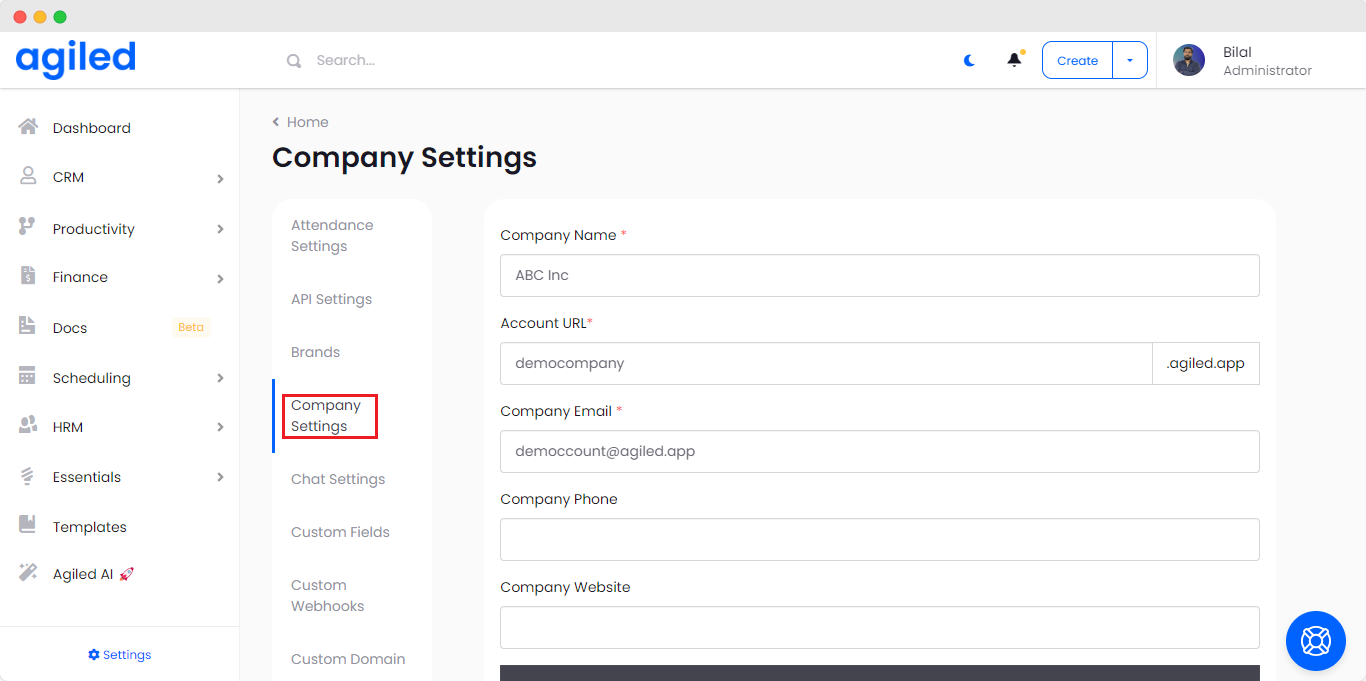Open notifications via the bell icon
This screenshot has width=1366, height=681.
point(1014,60)
